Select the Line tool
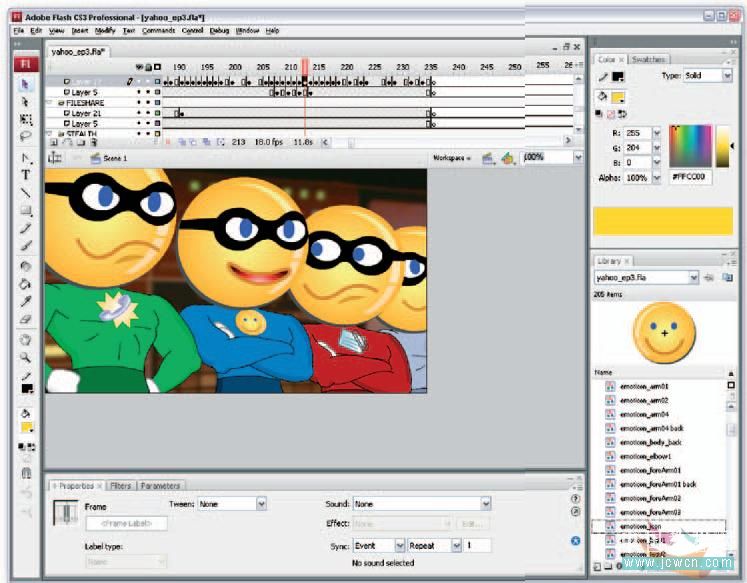747x583 pixels. (26, 193)
